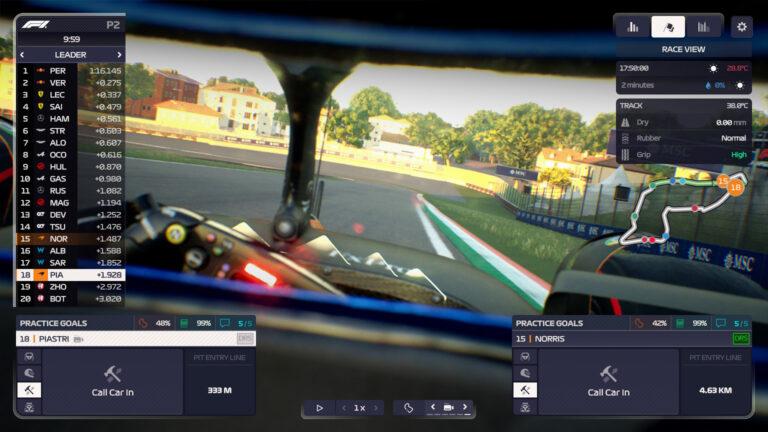Select the Race View flag tab
The height and width of the screenshot is (432, 768).
[668, 26]
